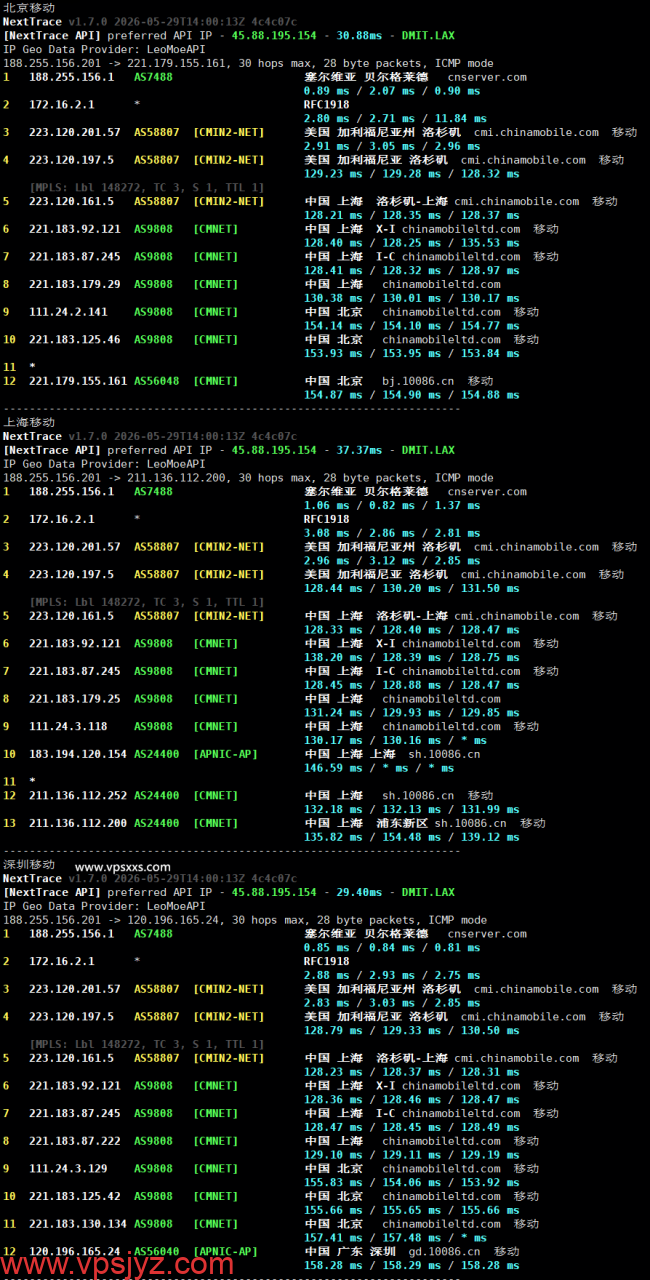650x1280 pixels.
Task: Click hostname bj.10086.cn
Action: pyautogui.click(x=418, y=381)
